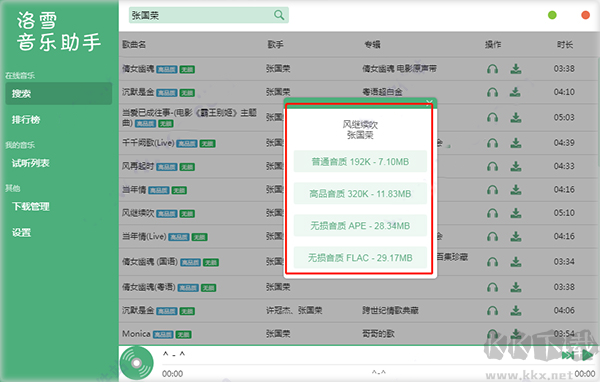600x382 pixels.
Task: Download icon for 风继续吹 row
Action: coord(515,213)
